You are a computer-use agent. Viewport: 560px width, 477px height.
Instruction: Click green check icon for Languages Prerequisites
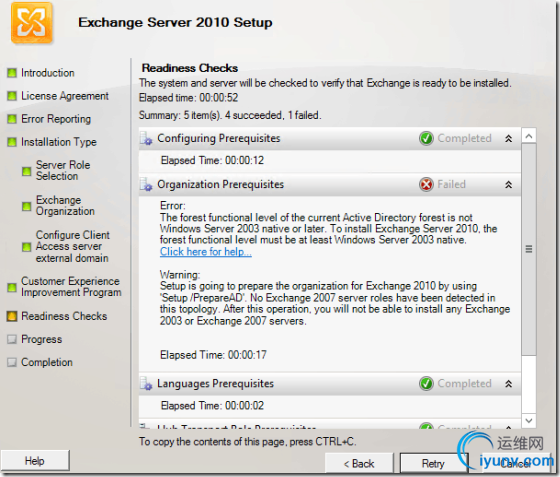click(426, 383)
